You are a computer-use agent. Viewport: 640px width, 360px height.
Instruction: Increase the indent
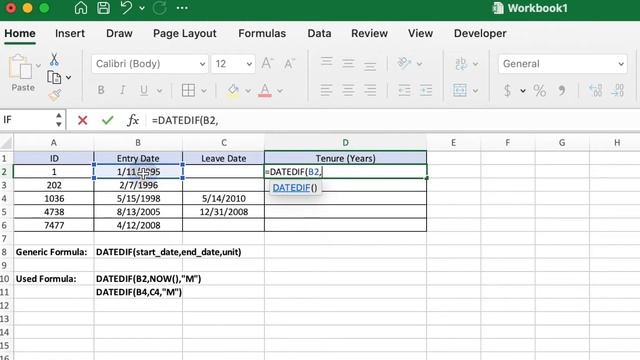[426, 90]
